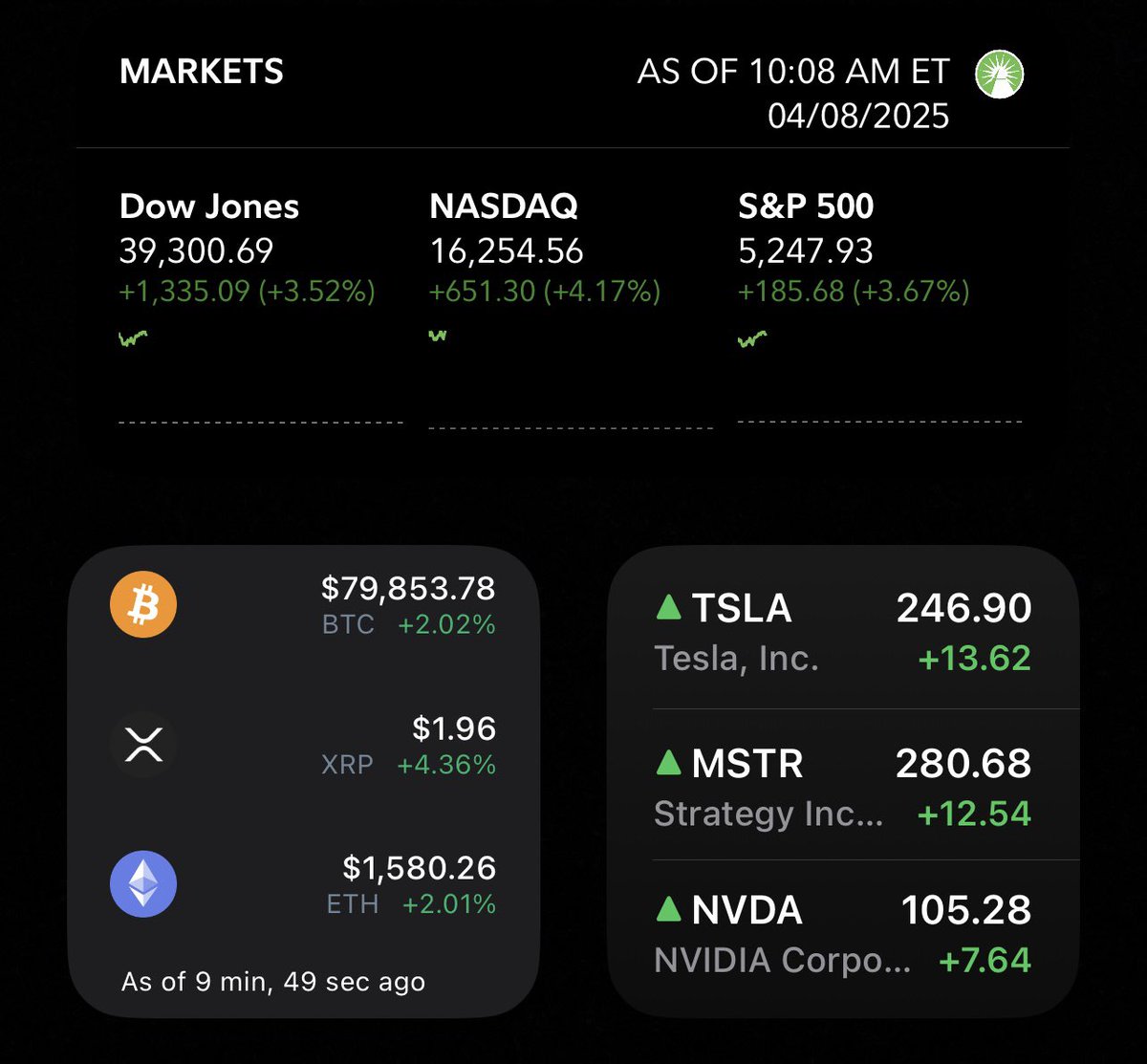This screenshot has height=1064, width=1147.
Task: Tap the crypto widget update timestamp
Action: [273, 982]
